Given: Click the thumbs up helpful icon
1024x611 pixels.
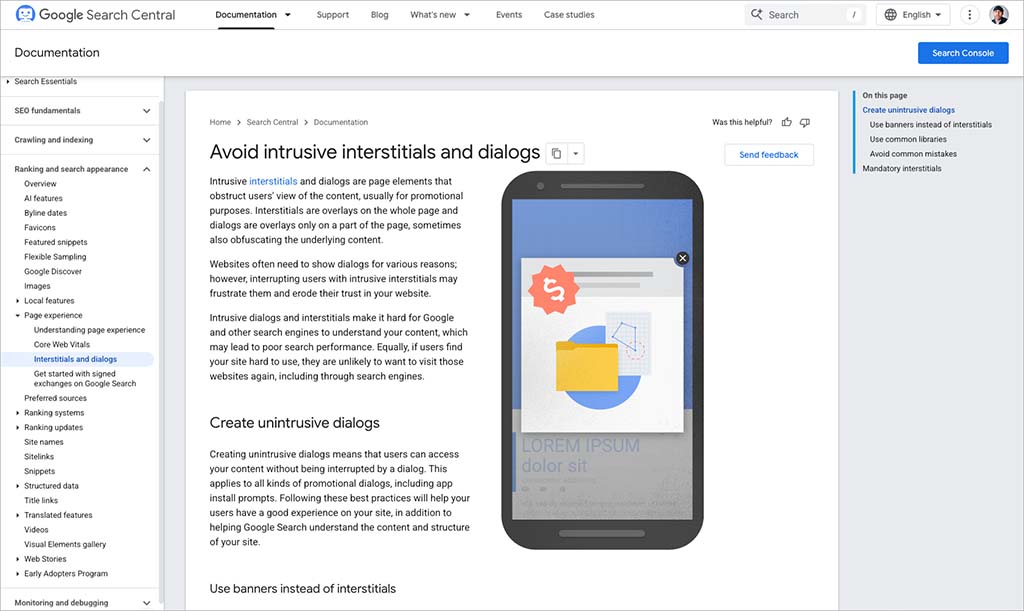Looking at the screenshot, I should [787, 122].
